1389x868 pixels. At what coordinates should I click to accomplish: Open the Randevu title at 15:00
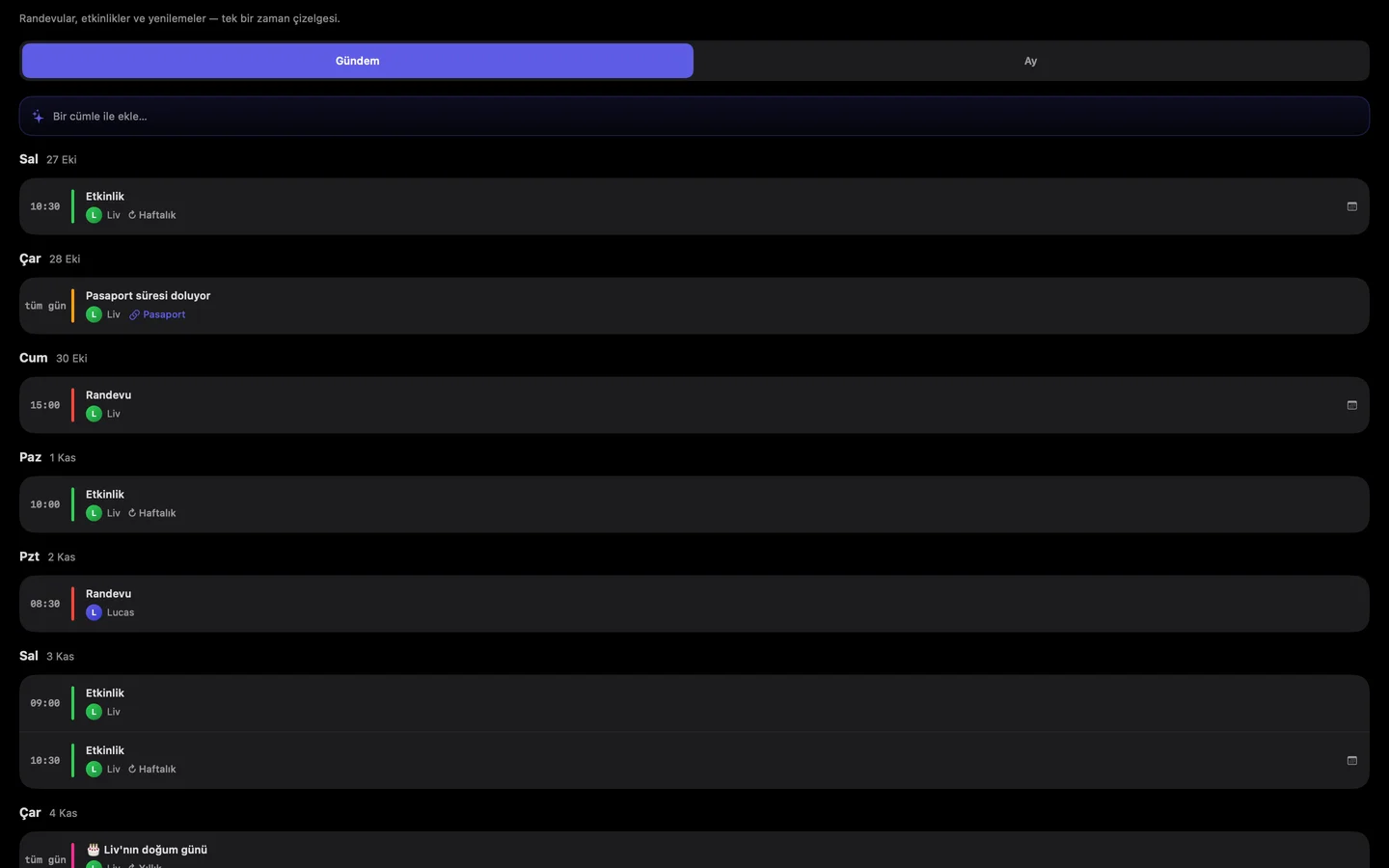point(108,395)
